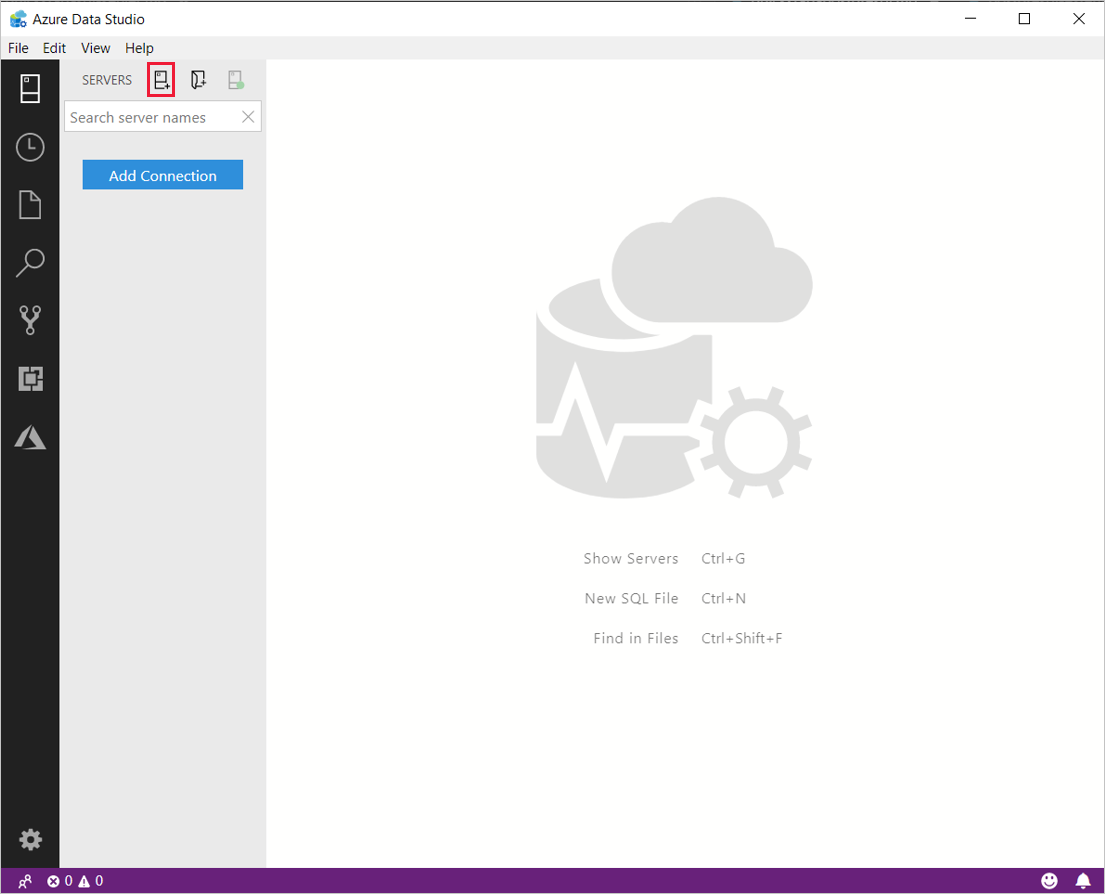The height and width of the screenshot is (894, 1105).
Task: Open the Explorer sidebar panel
Action: [x=30, y=204]
